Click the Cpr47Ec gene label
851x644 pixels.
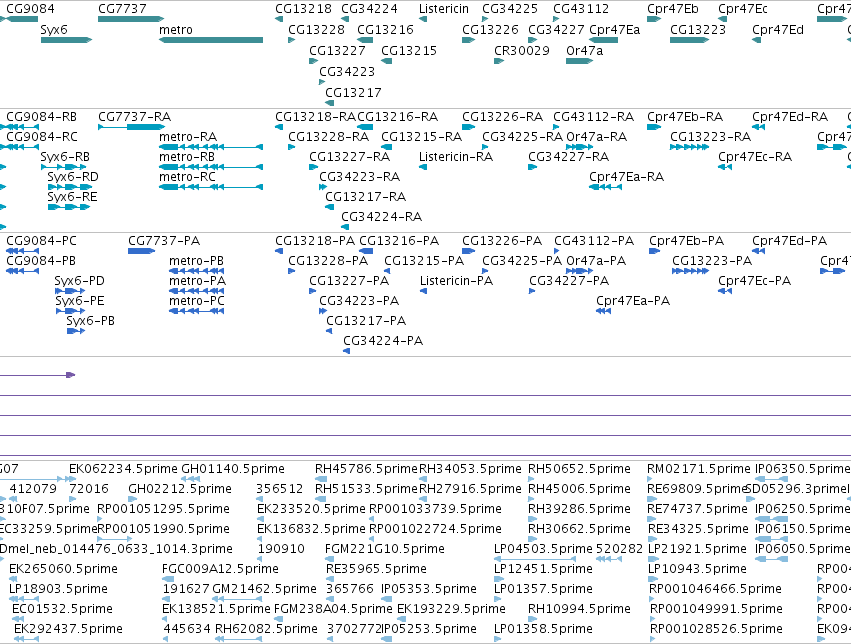(x=743, y=9)
